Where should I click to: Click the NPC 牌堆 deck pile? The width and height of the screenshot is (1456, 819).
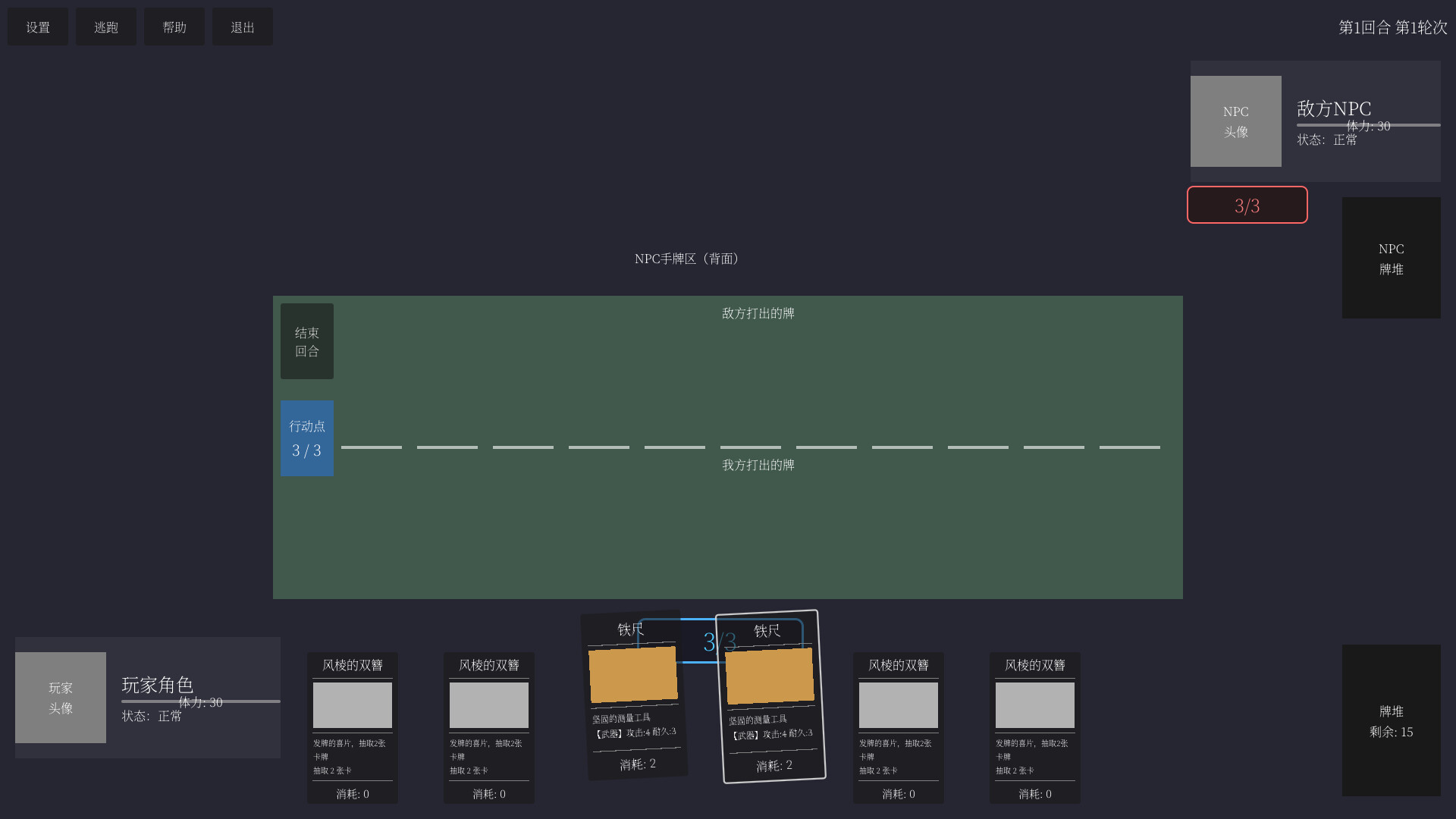1391,258
